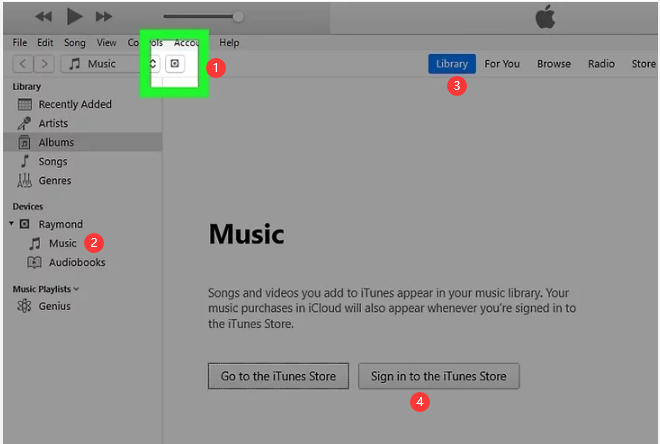
Task: Select Recently Added in sidebar
Action: (x=82, y=104)
